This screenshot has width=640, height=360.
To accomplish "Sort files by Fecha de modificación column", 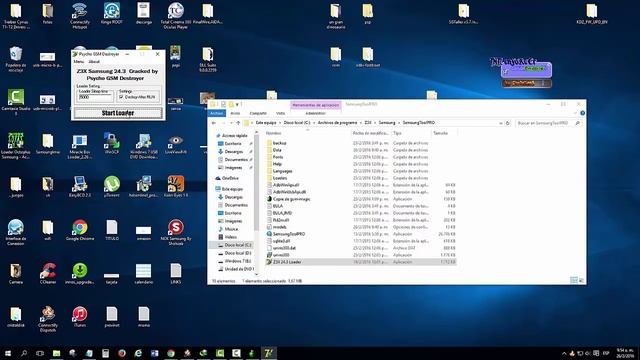I will coord(371,133).
